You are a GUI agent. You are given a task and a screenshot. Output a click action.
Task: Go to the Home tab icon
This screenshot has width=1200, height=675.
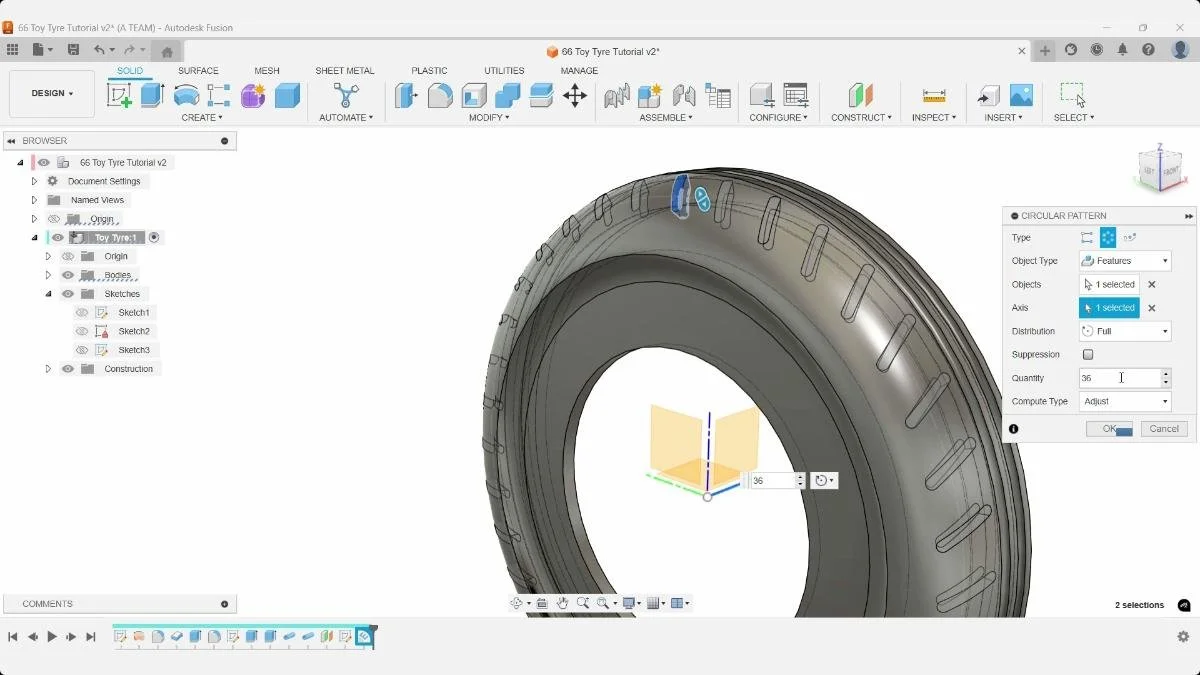coord(167,52)
